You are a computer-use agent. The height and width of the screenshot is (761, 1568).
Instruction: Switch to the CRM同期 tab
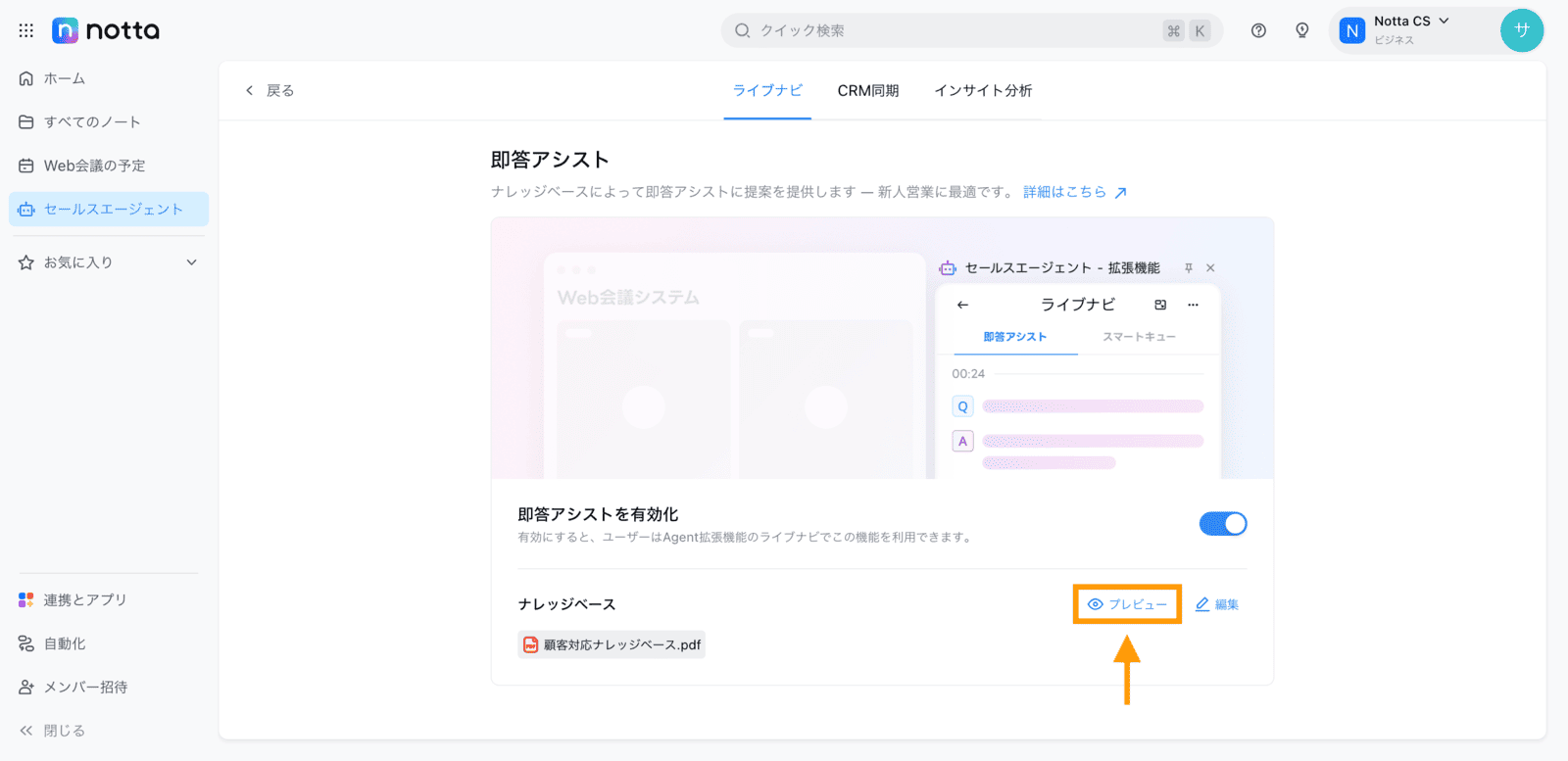click(868, 90)
